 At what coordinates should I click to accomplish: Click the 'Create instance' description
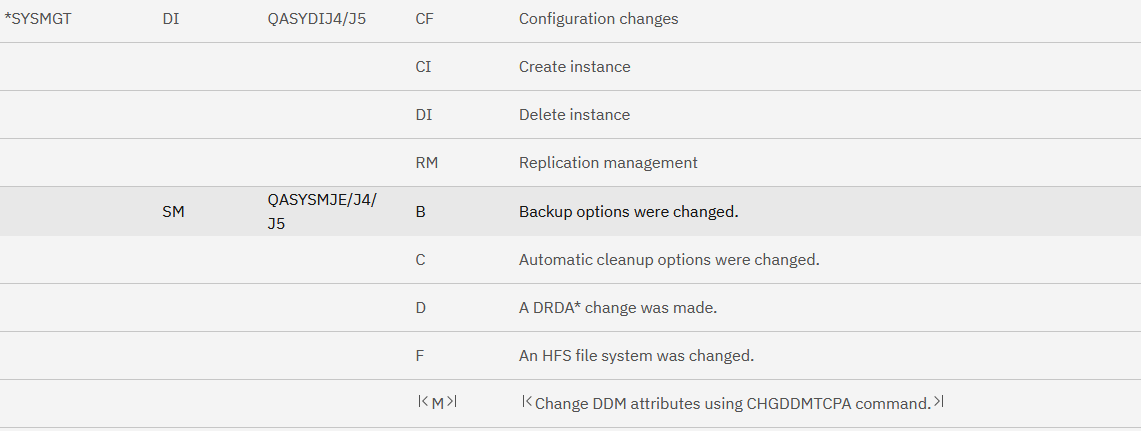pos(574,67)
